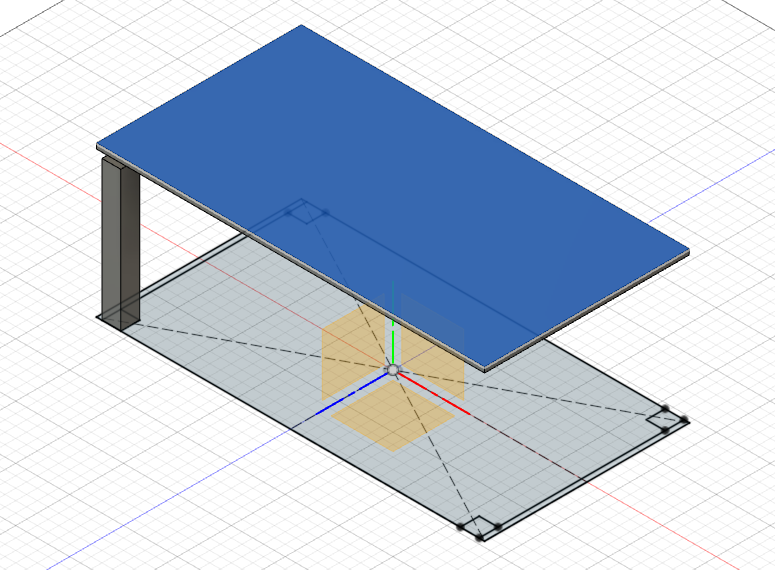Select the bold blue origin axis segment

(x=352, y=394)
